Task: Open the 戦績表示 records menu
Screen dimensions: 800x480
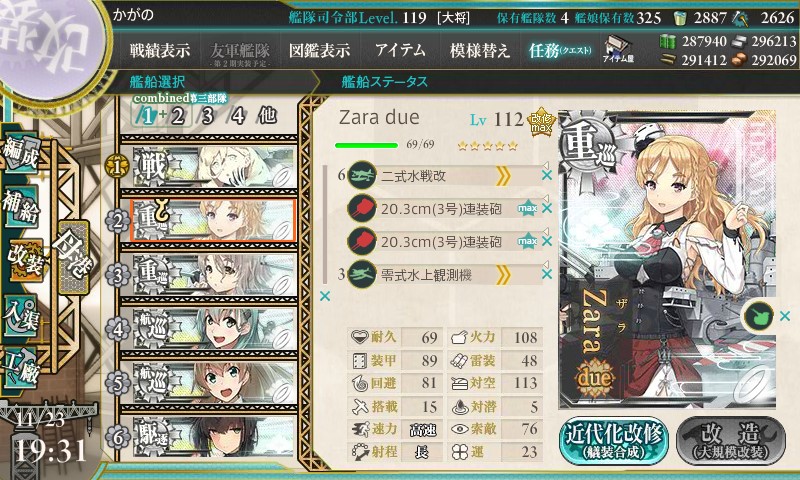Action: click(160, 50)
